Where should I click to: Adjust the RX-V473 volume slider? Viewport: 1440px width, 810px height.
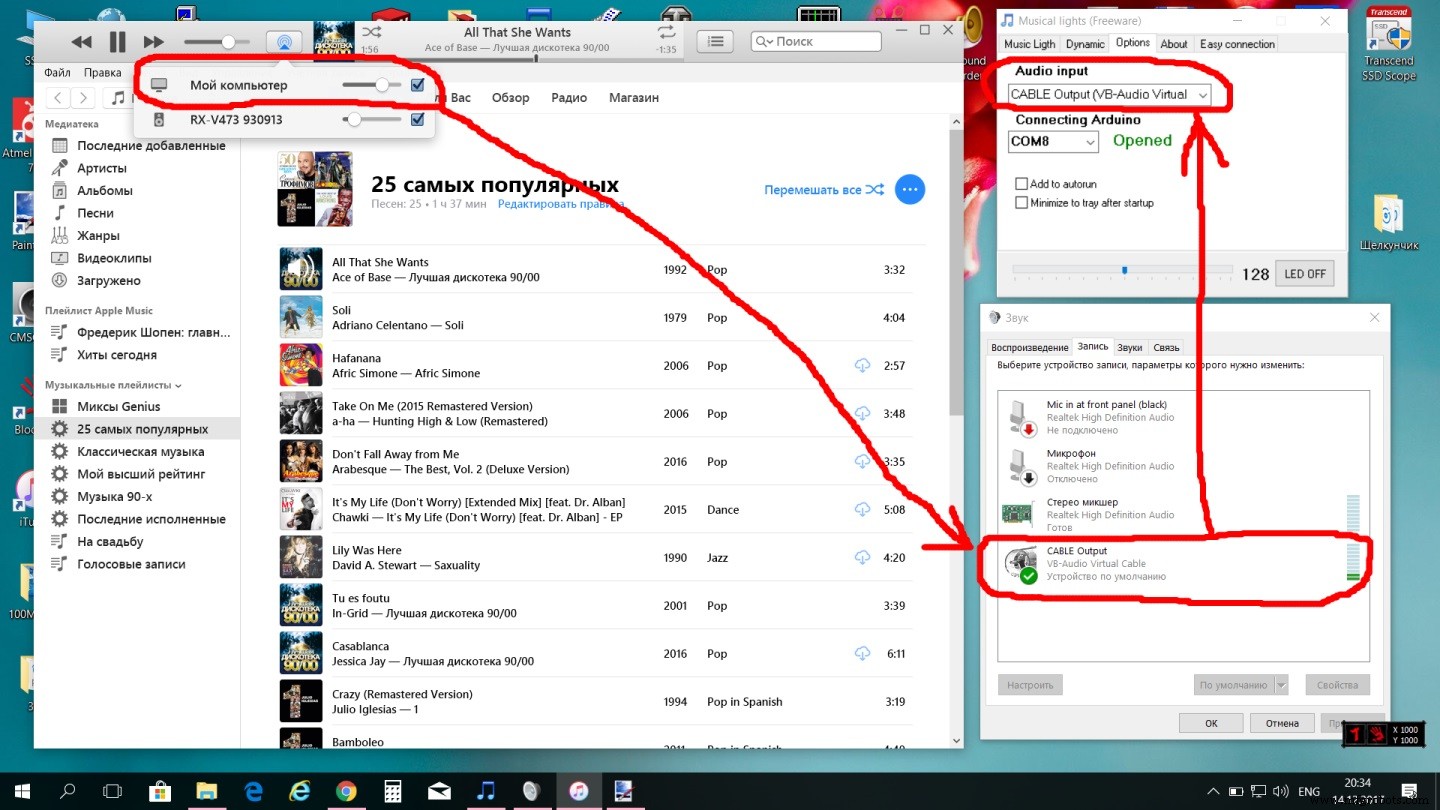pyautogui.click(x=354, y=120)
